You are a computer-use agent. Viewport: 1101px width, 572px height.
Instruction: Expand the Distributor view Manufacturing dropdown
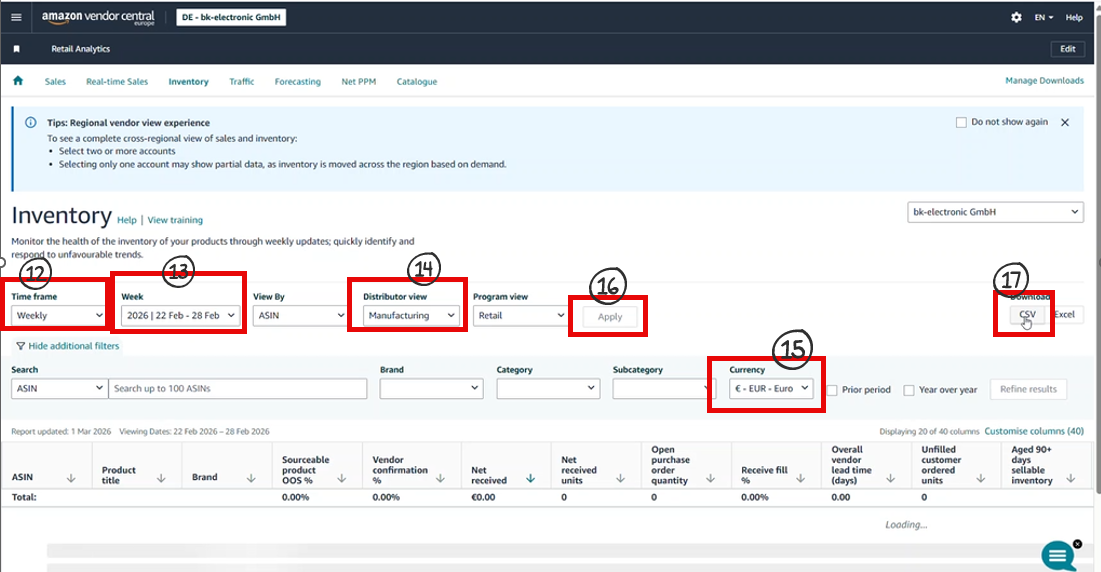tap(411, 315)
